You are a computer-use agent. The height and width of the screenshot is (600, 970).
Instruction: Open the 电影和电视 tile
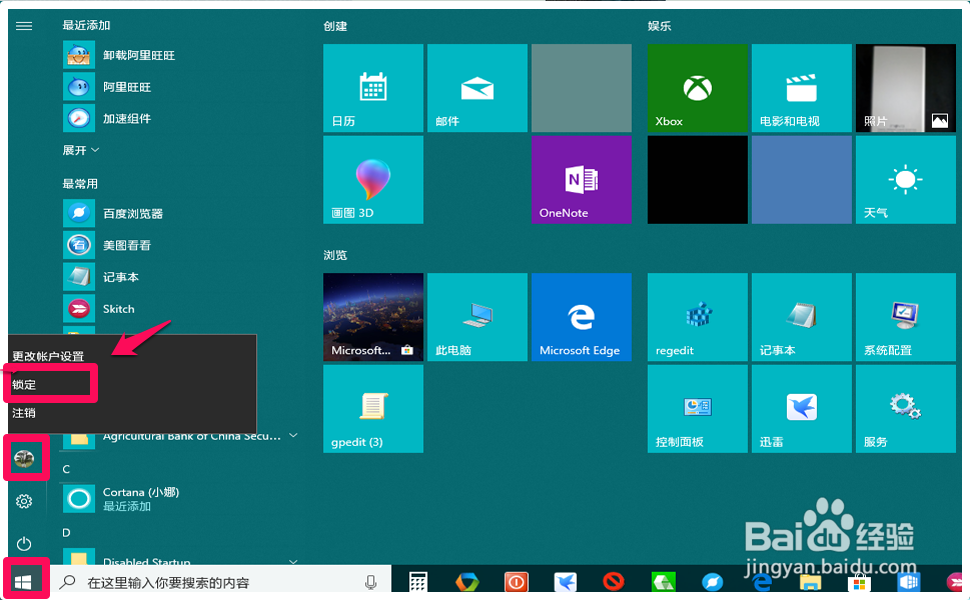point(801,88)
